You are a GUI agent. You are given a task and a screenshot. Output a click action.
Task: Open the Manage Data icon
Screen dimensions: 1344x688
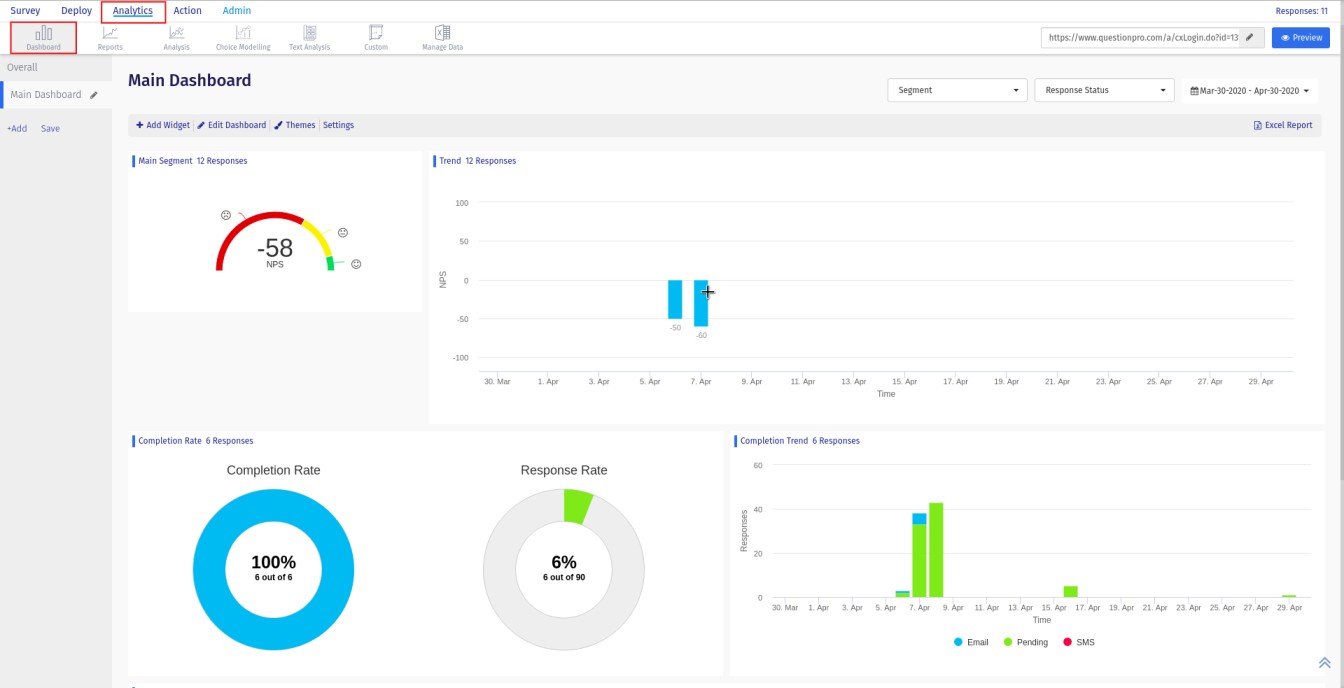coord(442,37)
